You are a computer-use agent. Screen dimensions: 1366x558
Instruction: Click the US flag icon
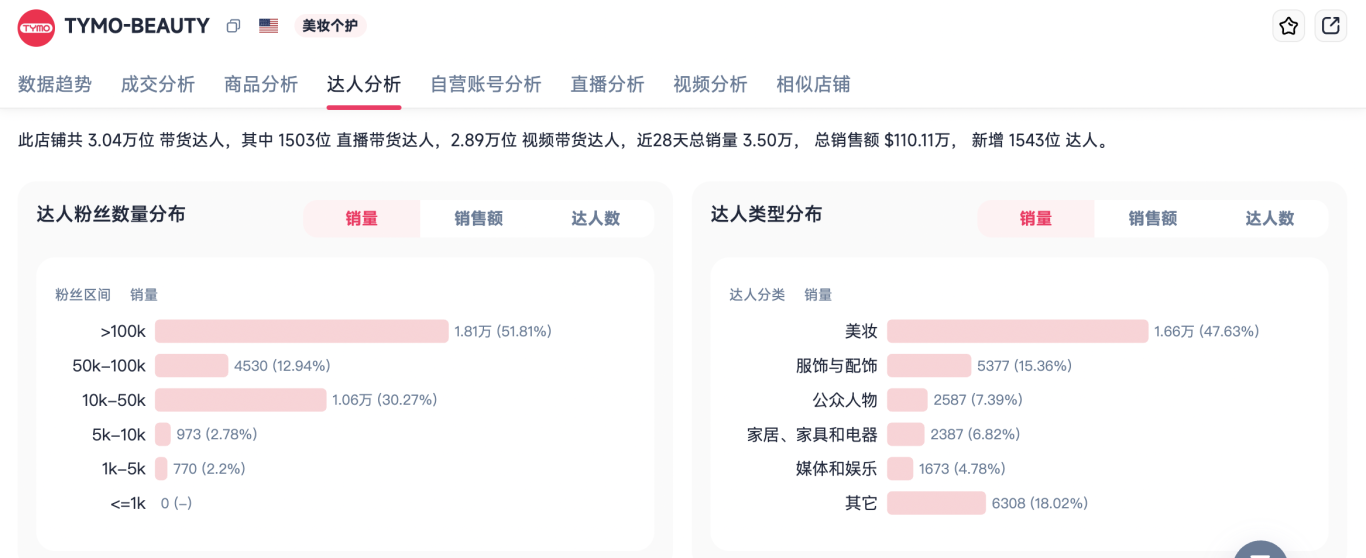(268, 26)
